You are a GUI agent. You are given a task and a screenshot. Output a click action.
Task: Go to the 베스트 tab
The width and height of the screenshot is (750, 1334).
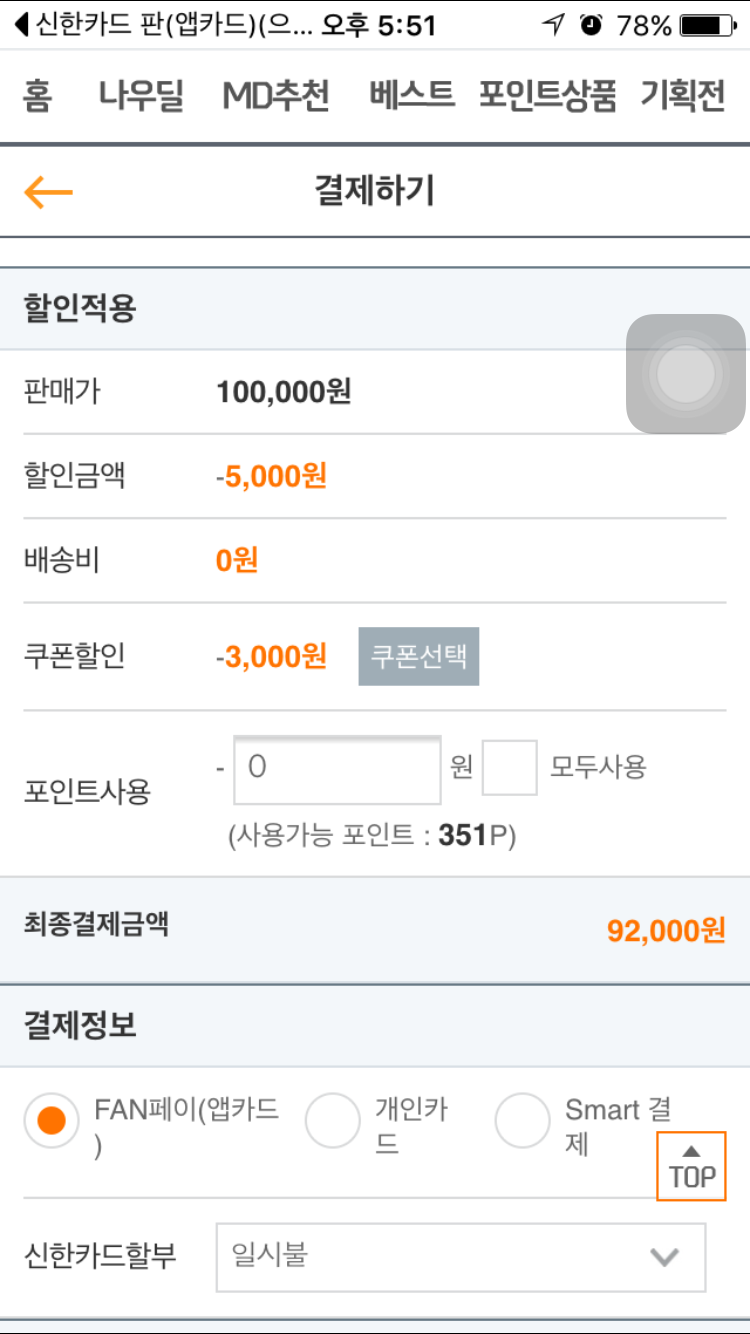pos(411,97)
